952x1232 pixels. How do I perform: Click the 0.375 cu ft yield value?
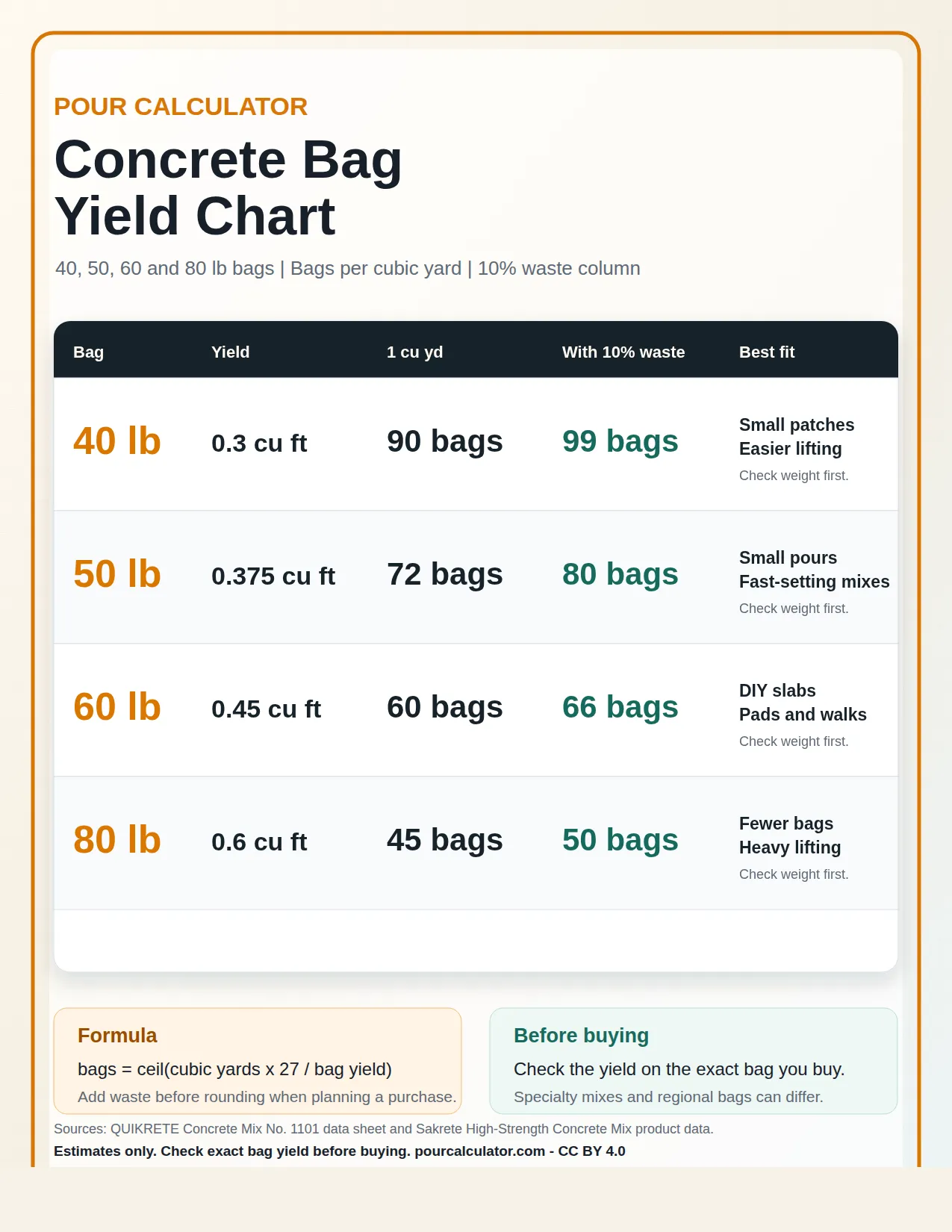(x=273, y=576)
